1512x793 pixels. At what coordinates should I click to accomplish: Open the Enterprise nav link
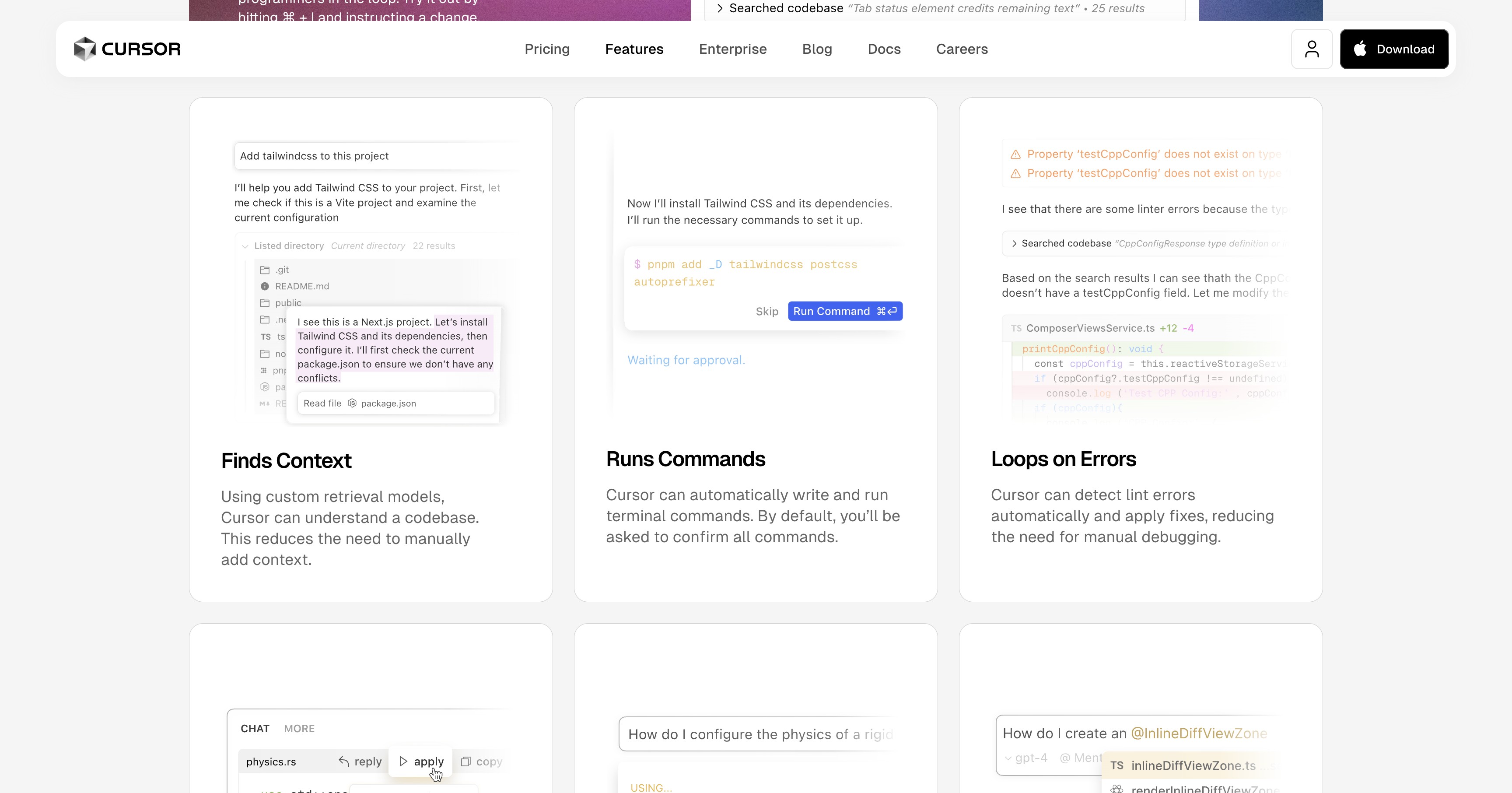click(x=732, y=49)
